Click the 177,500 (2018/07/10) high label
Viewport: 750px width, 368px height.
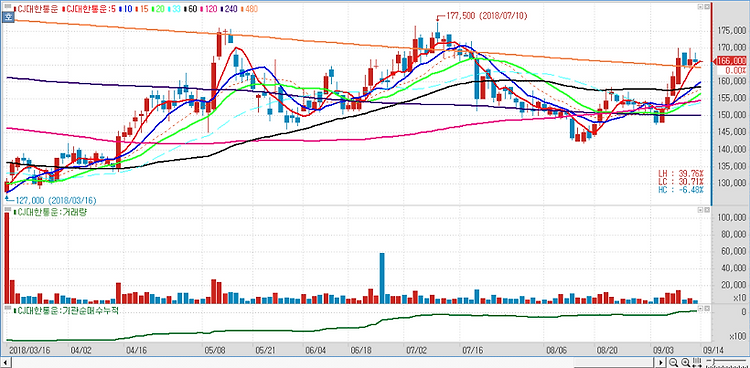pyautogui.click(x=486, y=16)
